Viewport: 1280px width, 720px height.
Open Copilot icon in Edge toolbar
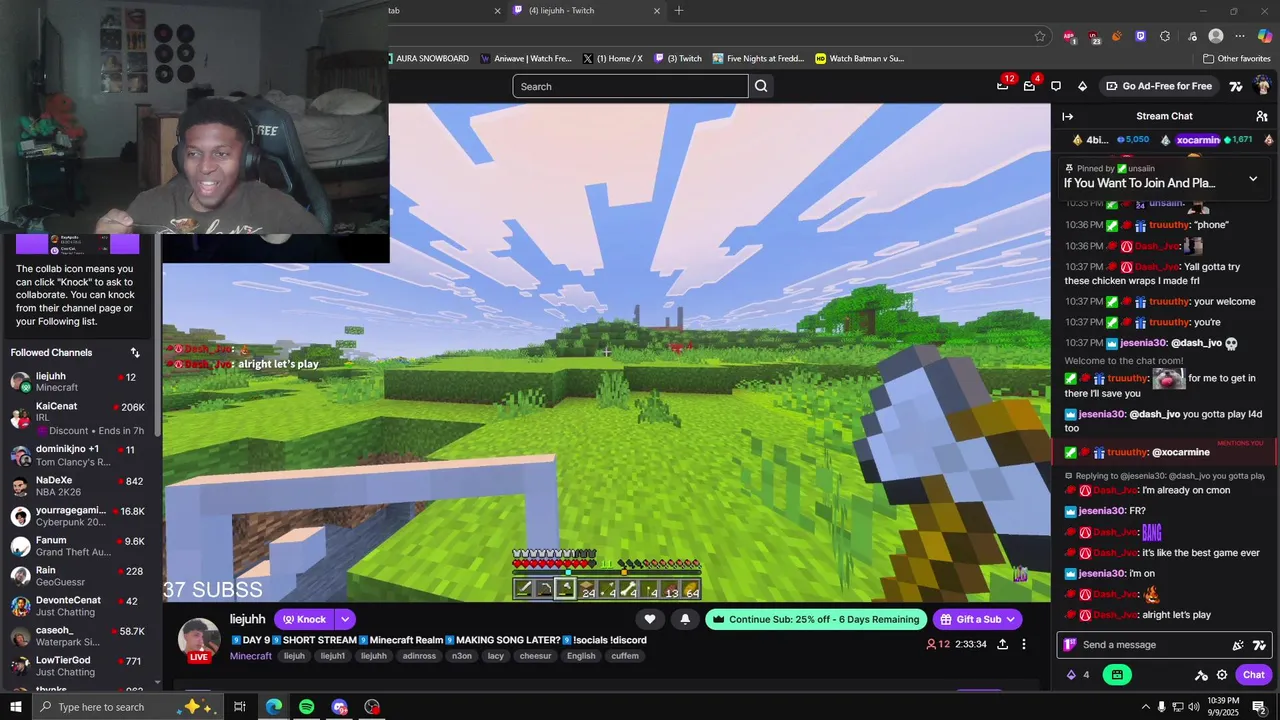point(1265,36)
